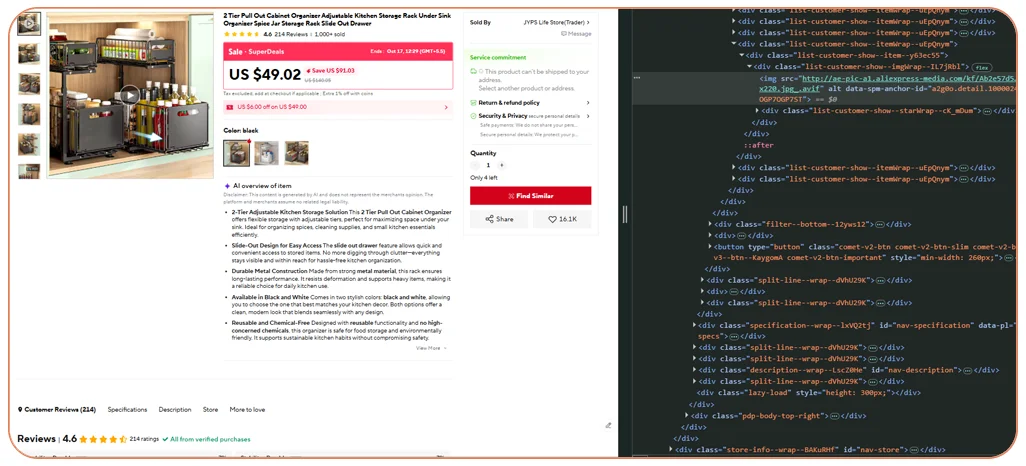Open the More to love tab
The height and width of the screenshot is (466, 1026).
[247, 410]
